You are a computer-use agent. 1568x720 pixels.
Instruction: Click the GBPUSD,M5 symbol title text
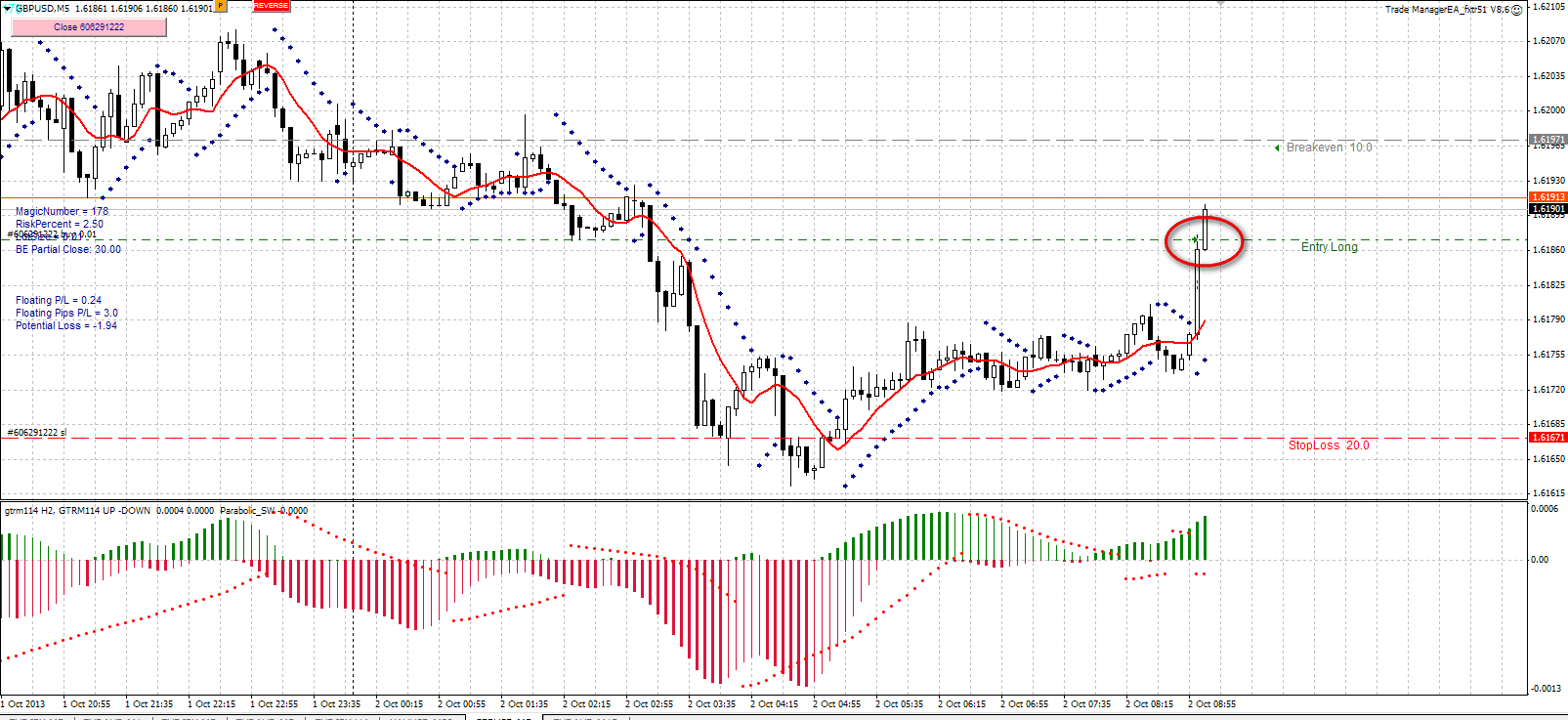point(42,8)
